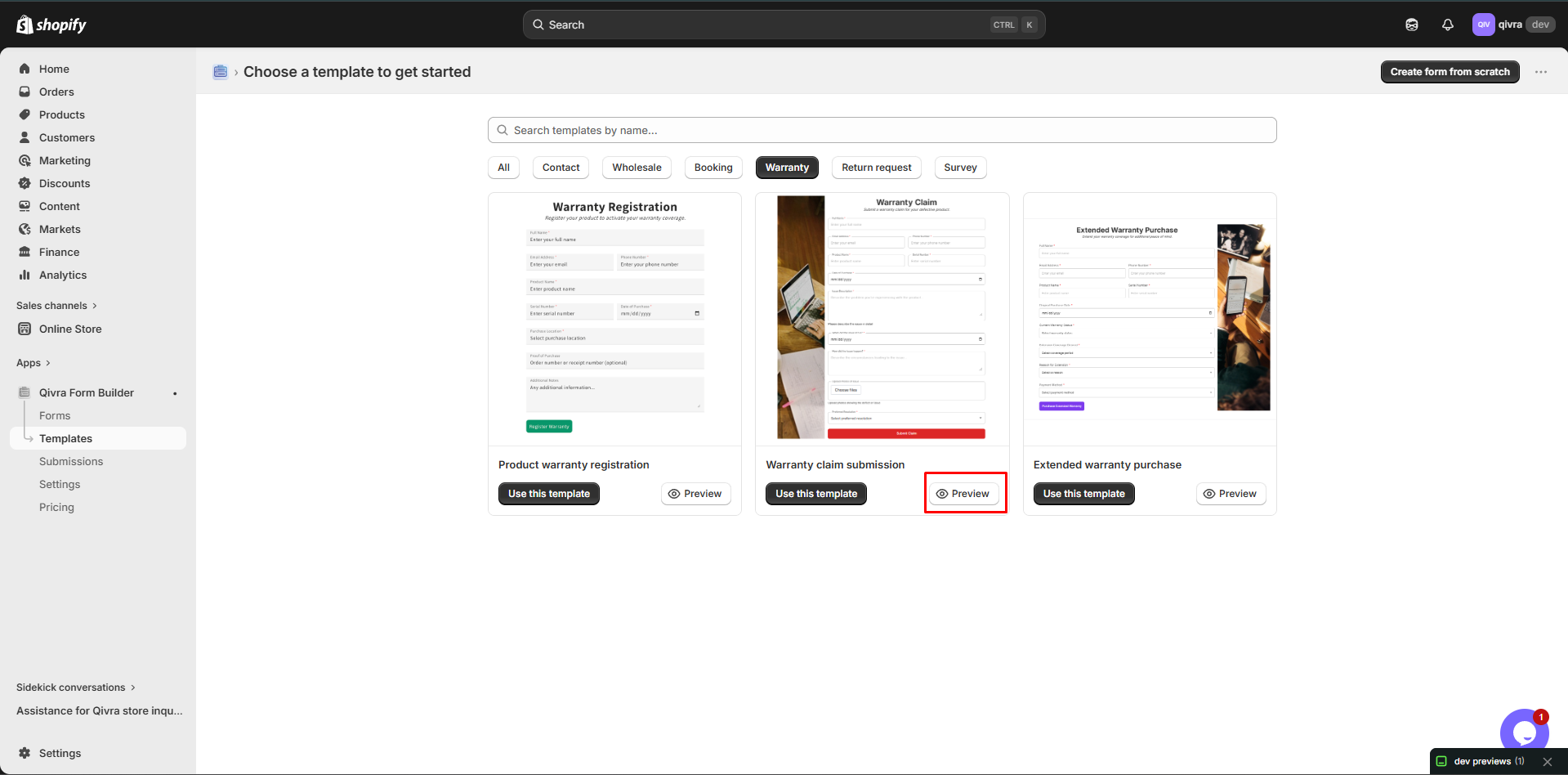This screenshot has width=1568, height=775.
Task: Open the Warranty Registration thumbnail
Action: pos(614,319)
